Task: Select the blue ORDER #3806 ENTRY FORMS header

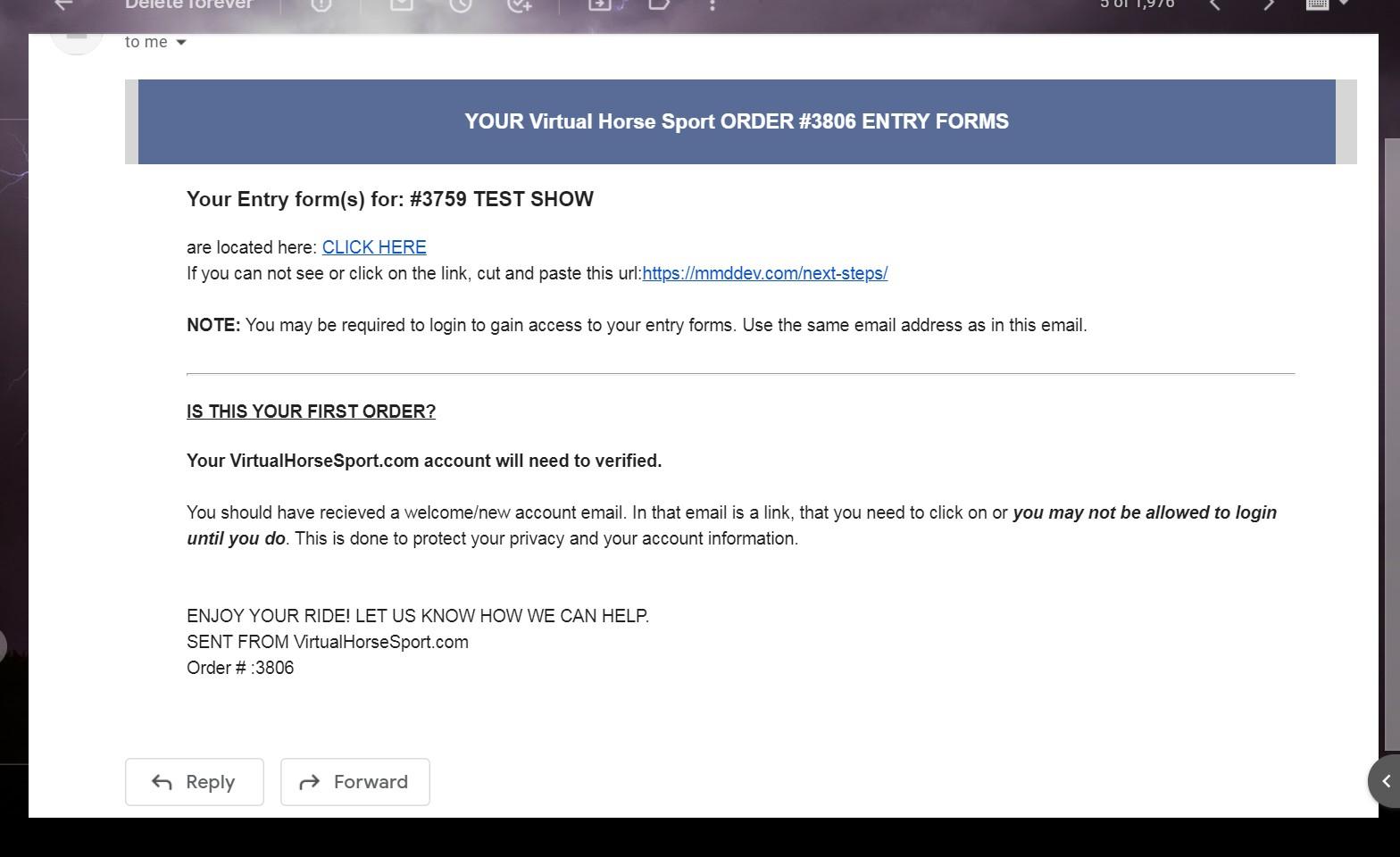Action: pos(737,121)
